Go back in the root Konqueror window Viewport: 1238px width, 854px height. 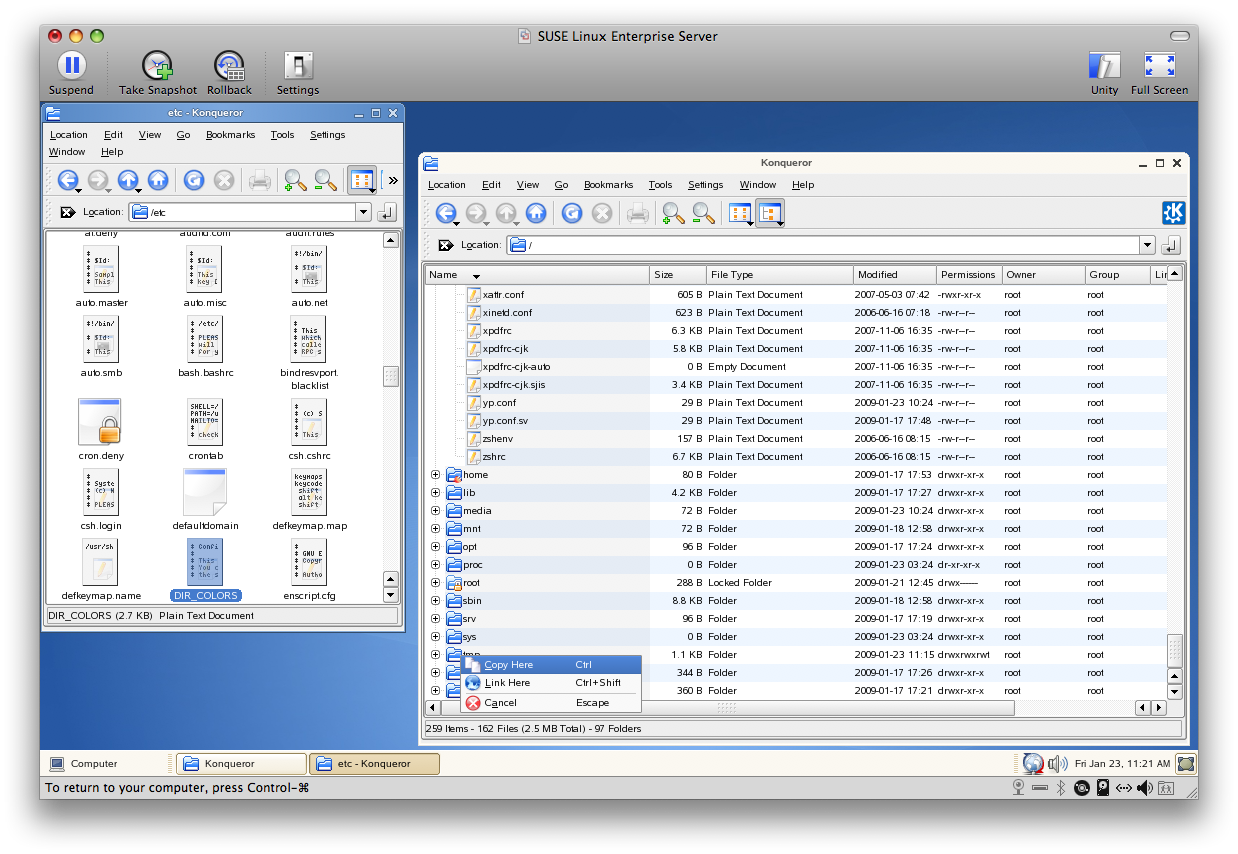point(446,213)
